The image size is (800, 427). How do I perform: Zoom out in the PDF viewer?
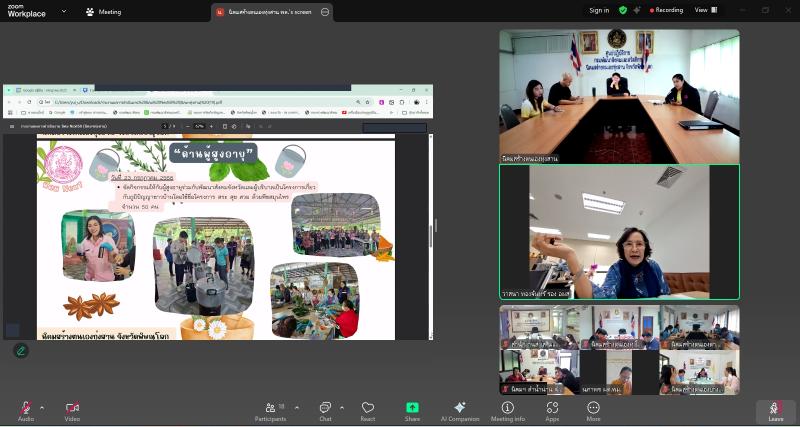coord(188,126)
